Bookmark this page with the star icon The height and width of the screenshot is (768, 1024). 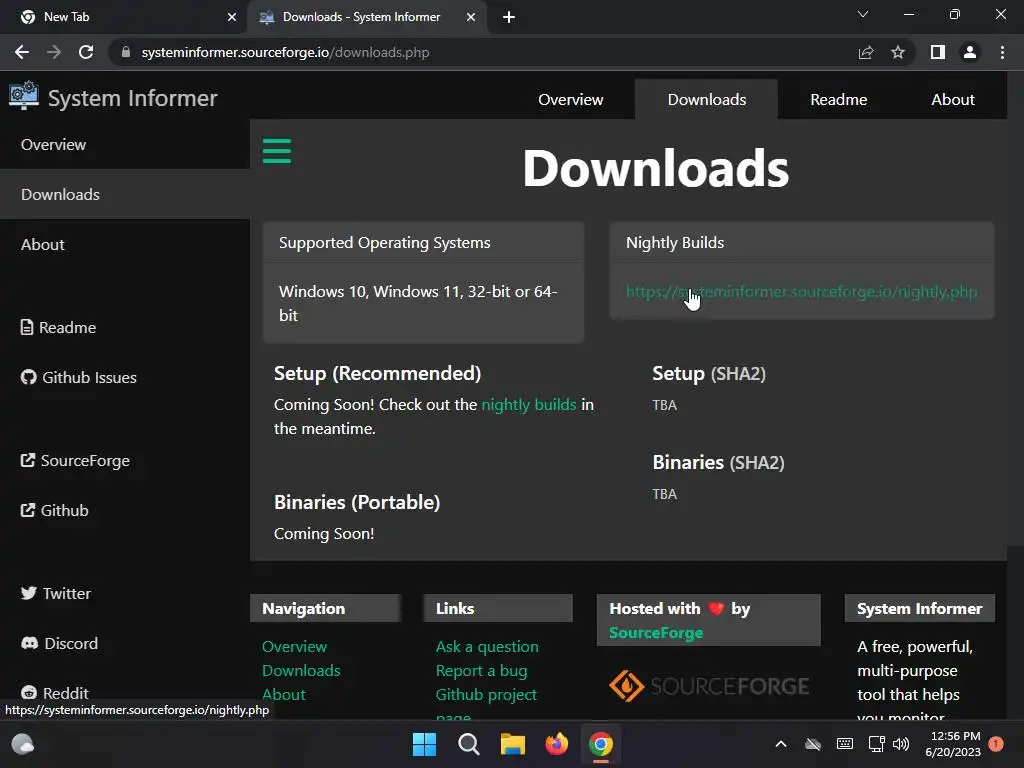[898, 52]
